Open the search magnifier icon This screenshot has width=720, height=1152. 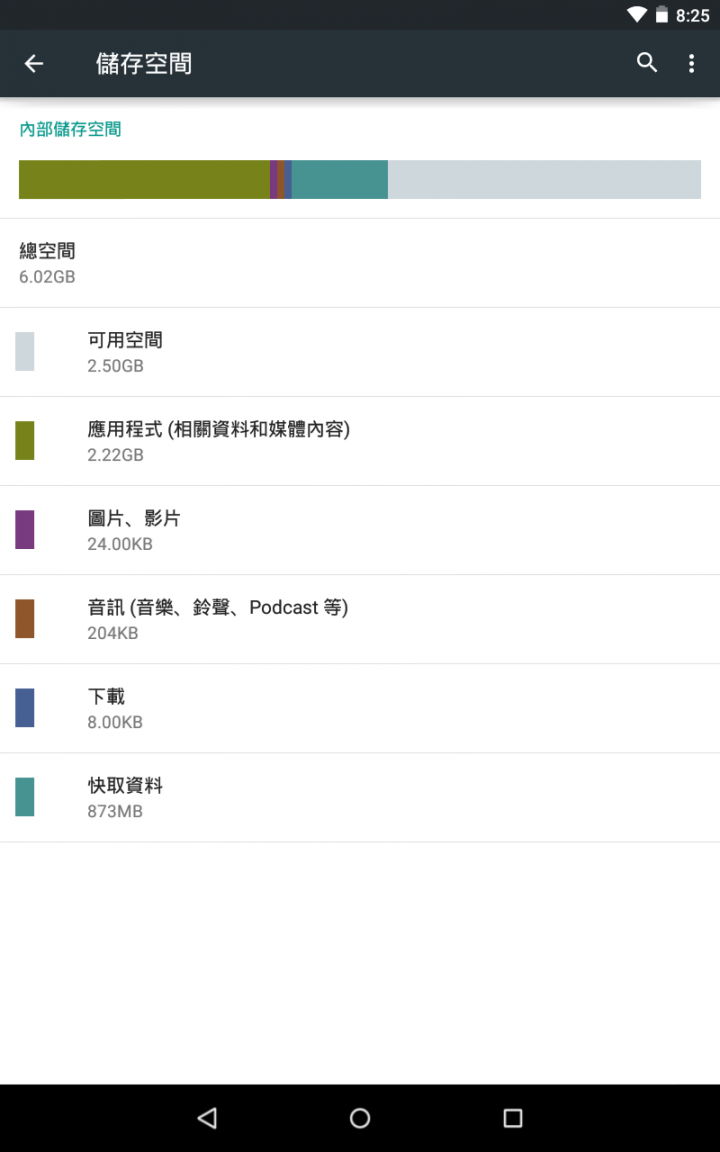pyautogui.click(x=647, y=63)
